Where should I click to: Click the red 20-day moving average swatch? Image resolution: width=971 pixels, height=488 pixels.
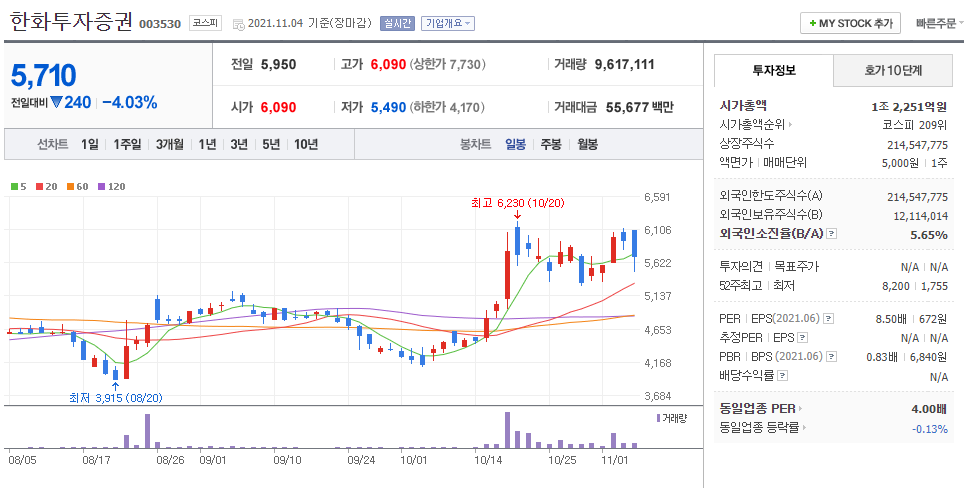tap(40, 186)
